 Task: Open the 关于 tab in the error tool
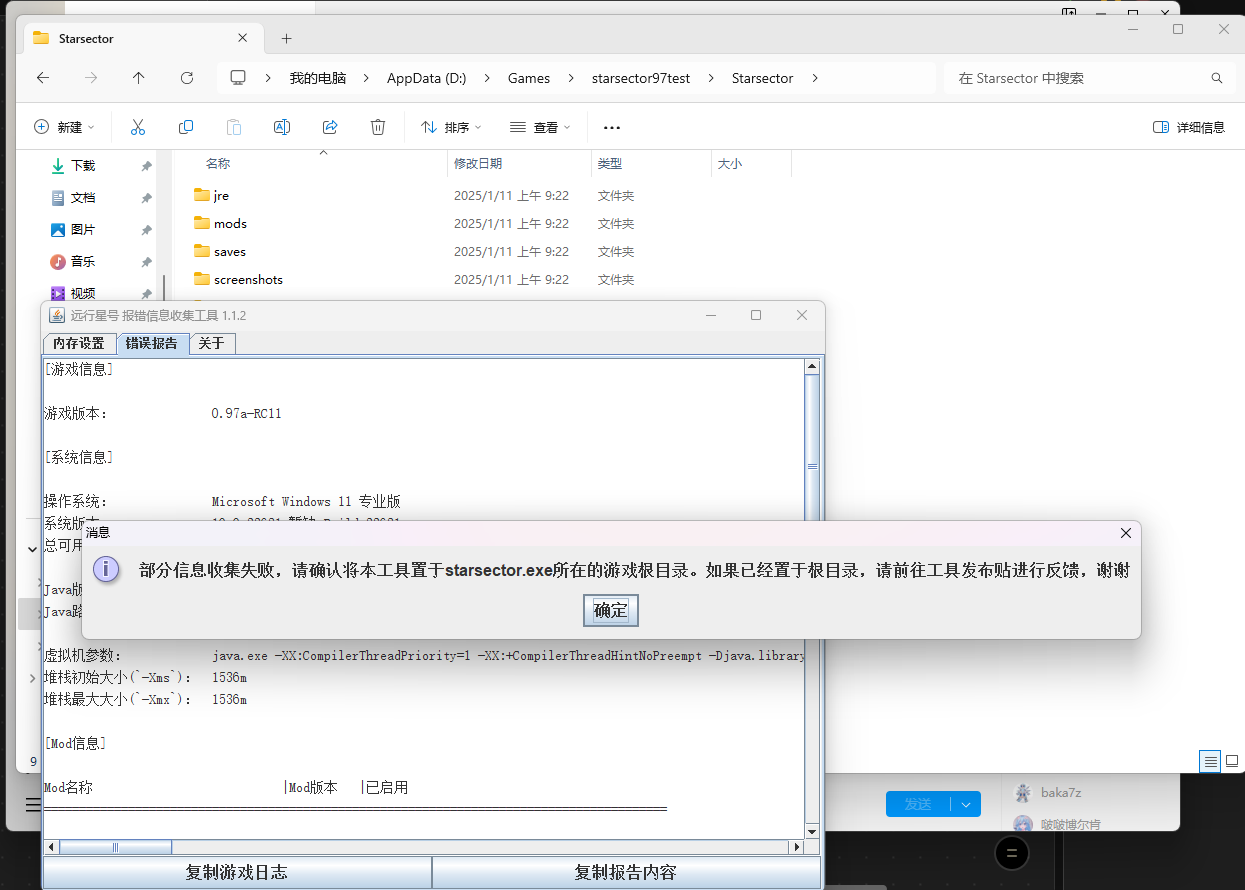212,343
